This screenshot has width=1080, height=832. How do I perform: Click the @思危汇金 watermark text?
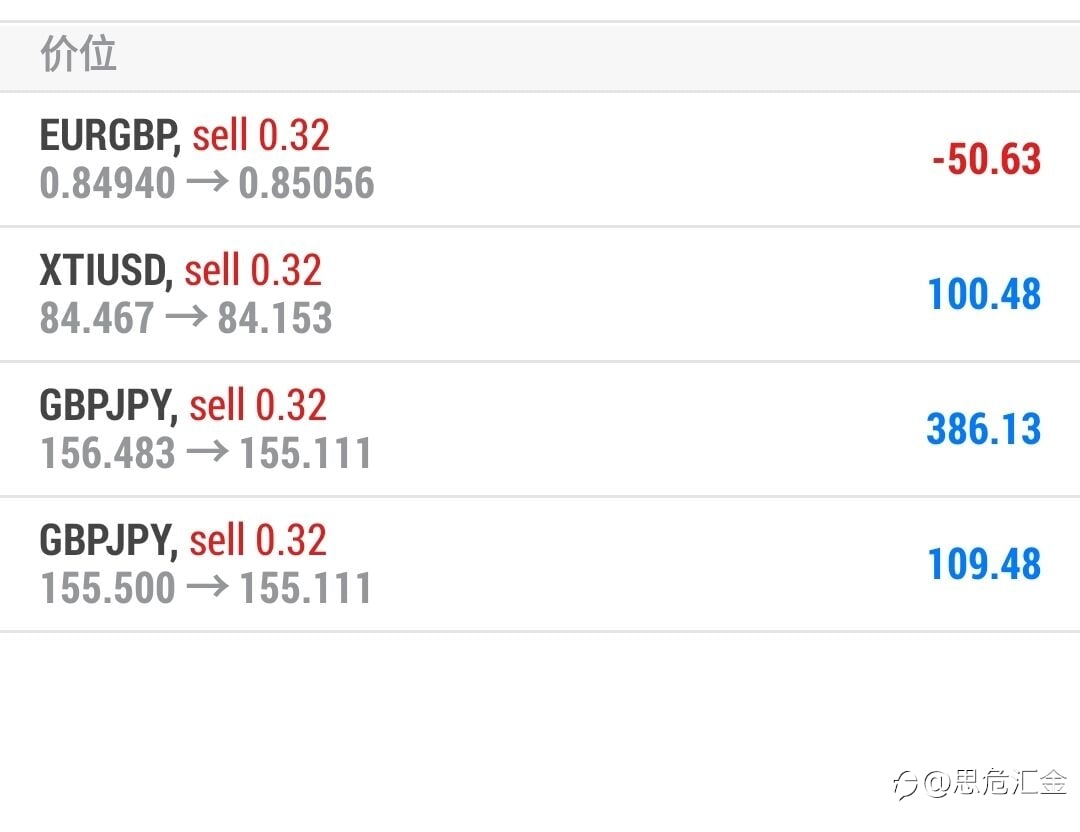pyautogui.click(x=995, y=782)
